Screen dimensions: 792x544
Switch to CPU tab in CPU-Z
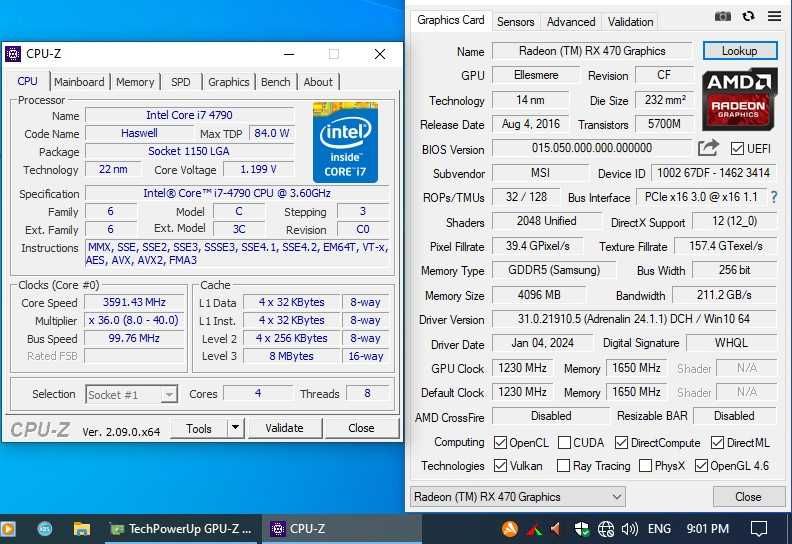pos(27,81)
